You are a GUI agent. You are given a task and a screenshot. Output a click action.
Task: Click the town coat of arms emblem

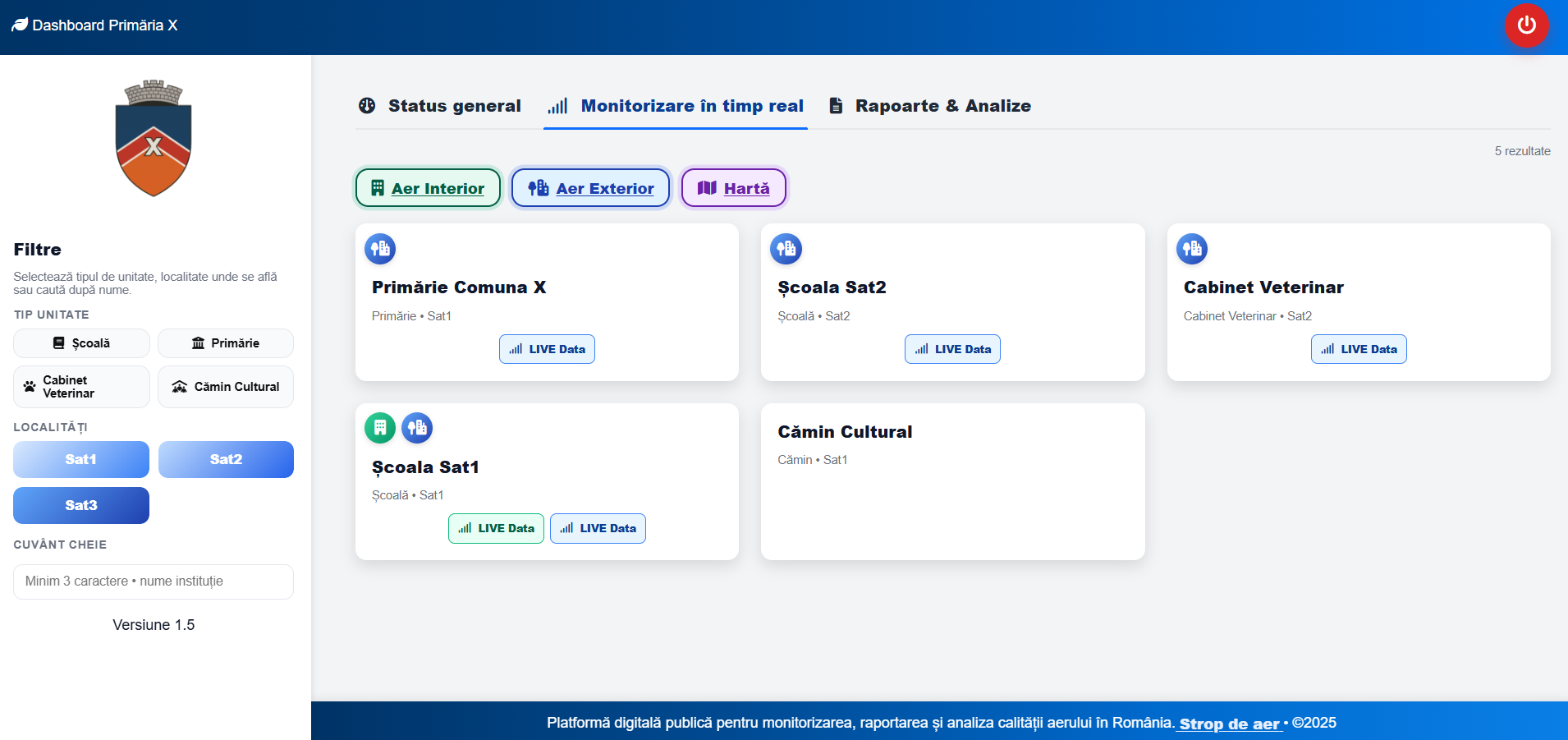(154, 139)
